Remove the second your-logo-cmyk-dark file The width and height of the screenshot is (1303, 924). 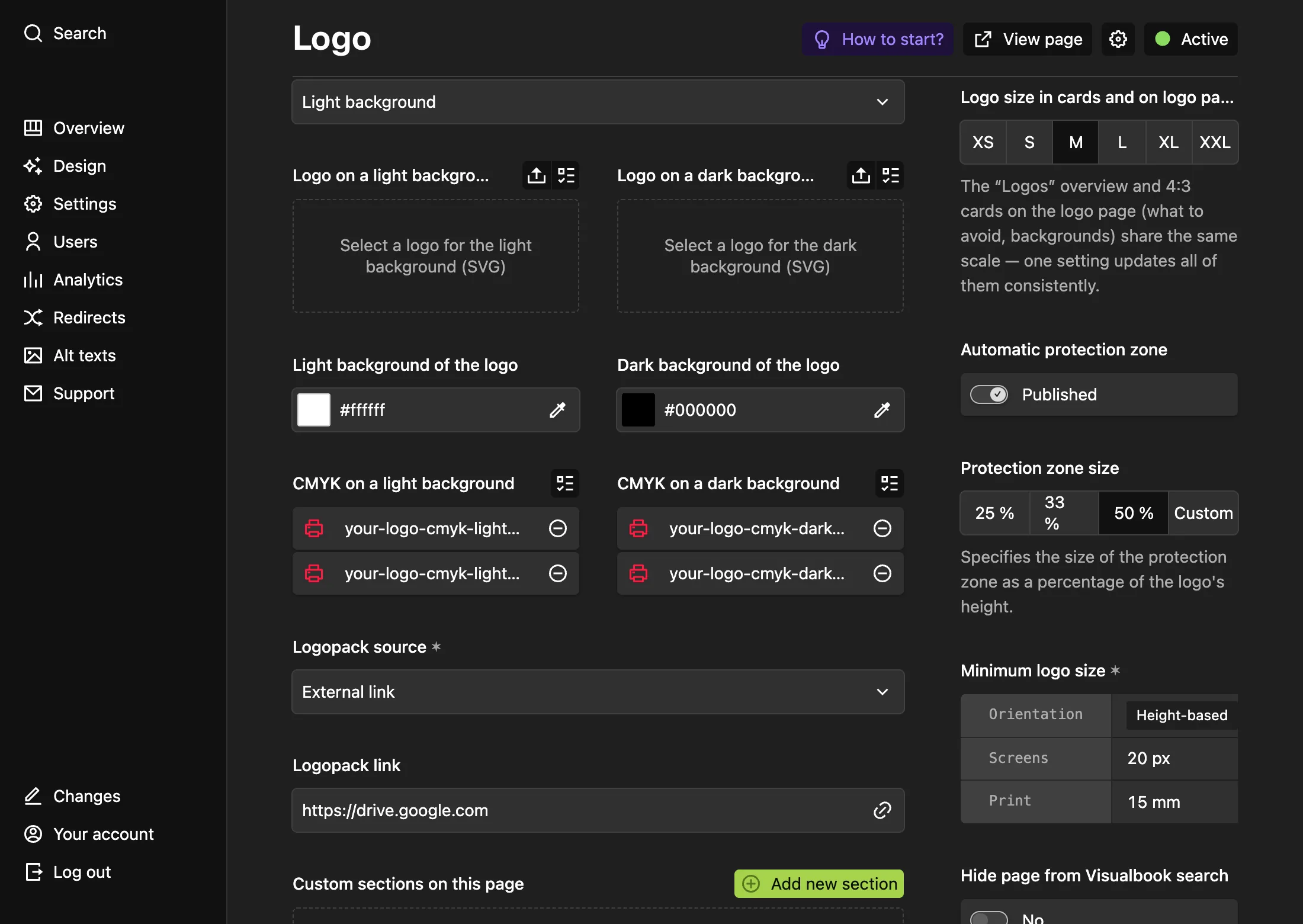[x=882, y=573]
